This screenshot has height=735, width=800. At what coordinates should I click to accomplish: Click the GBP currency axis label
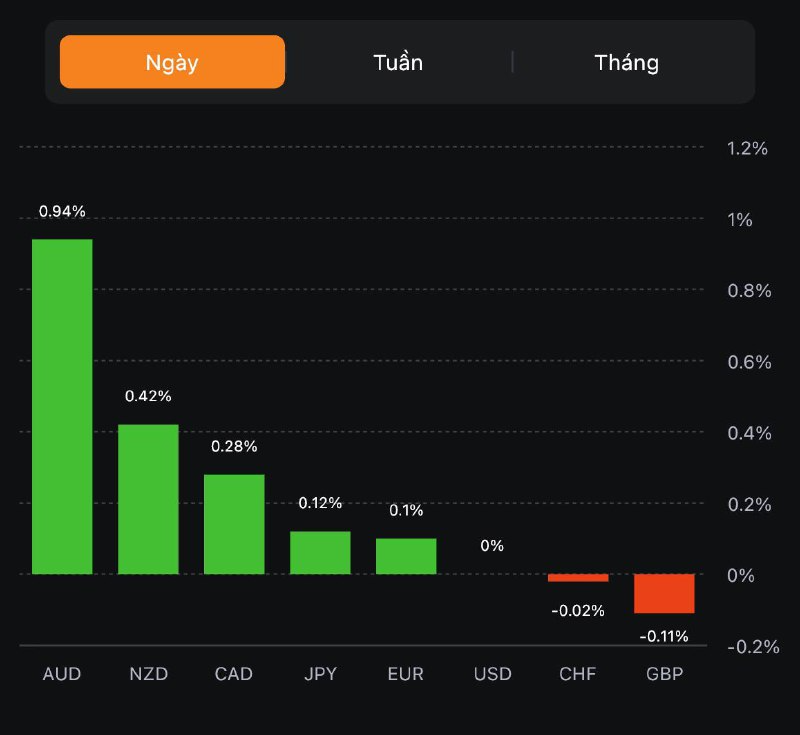664,674
